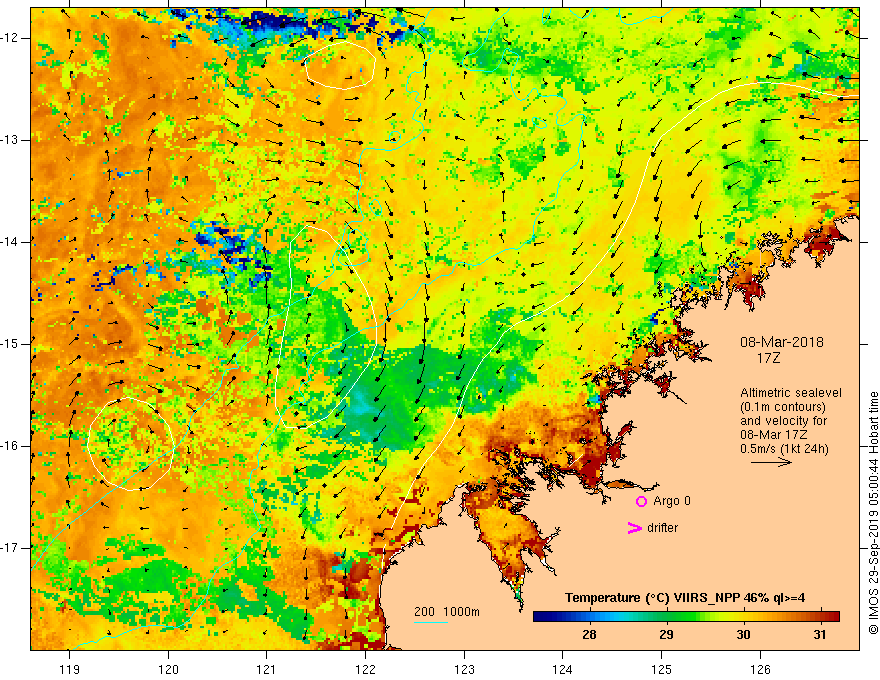Click the magenta Argo circle legend icon

[x=641, y=502]
